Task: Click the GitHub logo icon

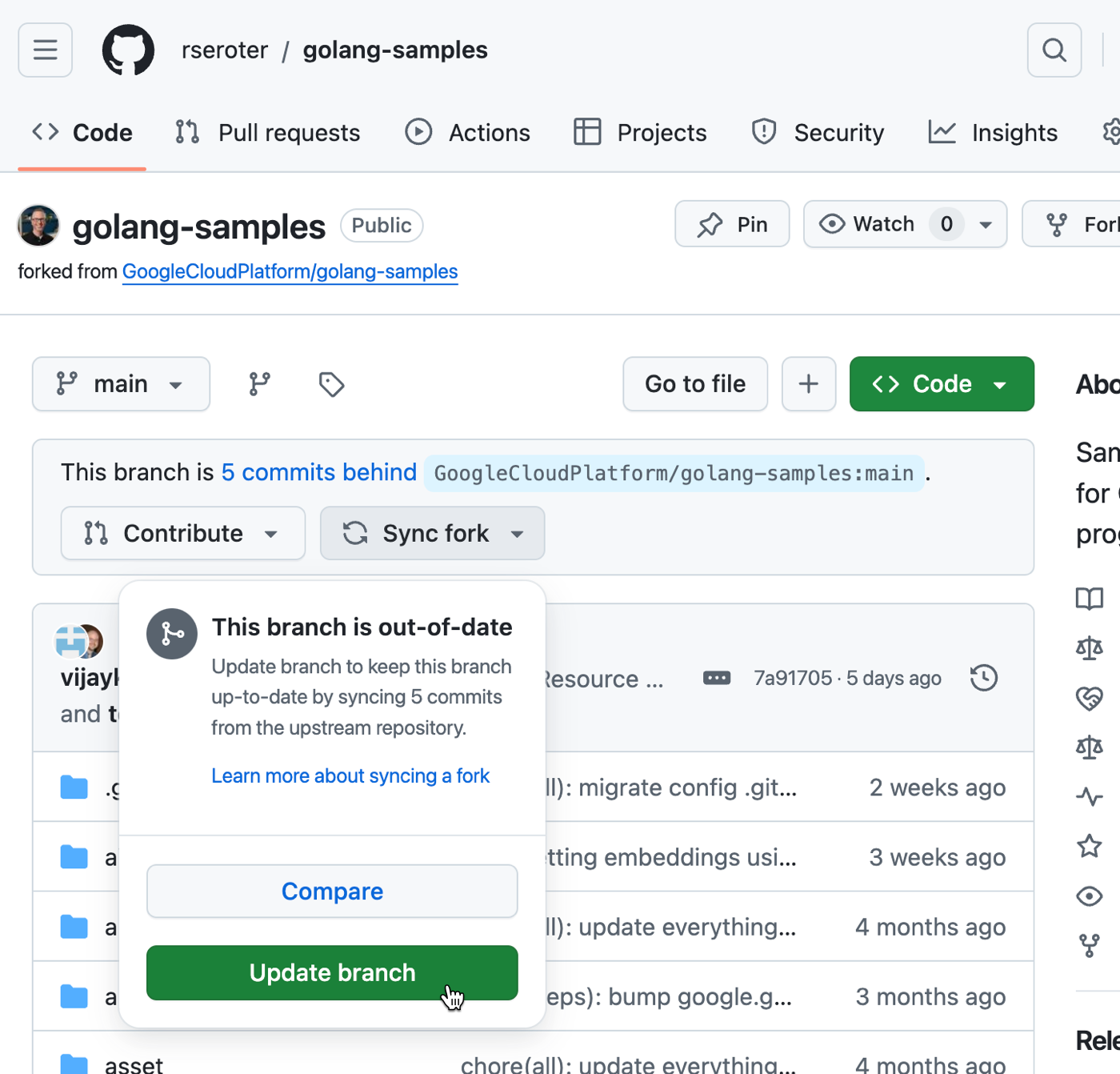Action: pyautogui.click(x=128, y=50)
